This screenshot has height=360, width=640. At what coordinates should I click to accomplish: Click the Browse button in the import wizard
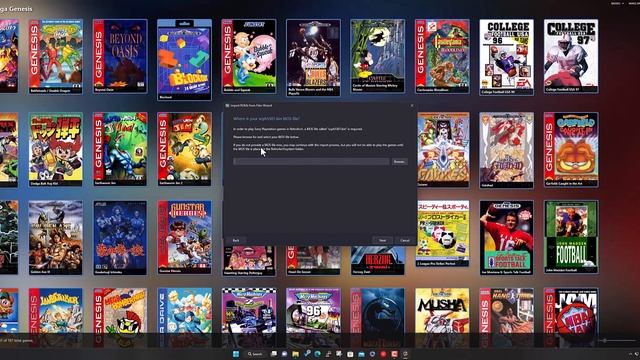(399, 162)
